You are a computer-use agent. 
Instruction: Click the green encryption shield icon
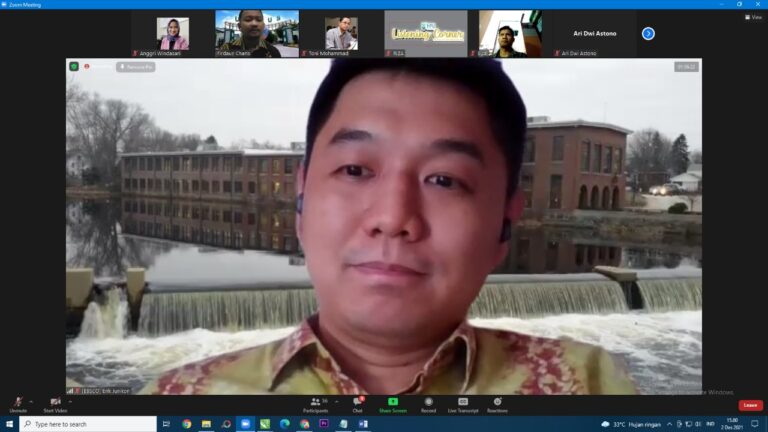[x=74, y=66]
